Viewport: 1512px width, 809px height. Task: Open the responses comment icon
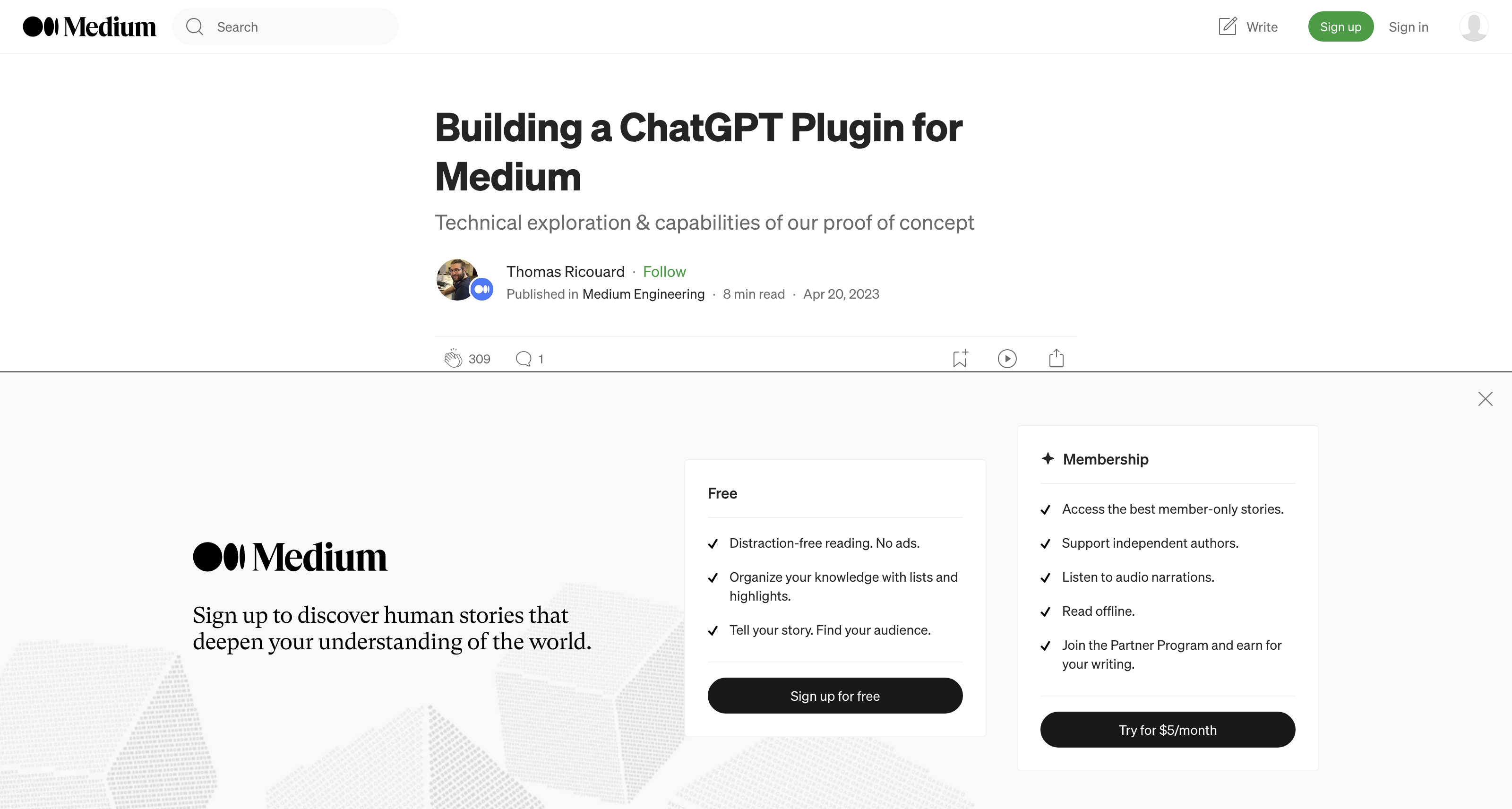[523, 359]
